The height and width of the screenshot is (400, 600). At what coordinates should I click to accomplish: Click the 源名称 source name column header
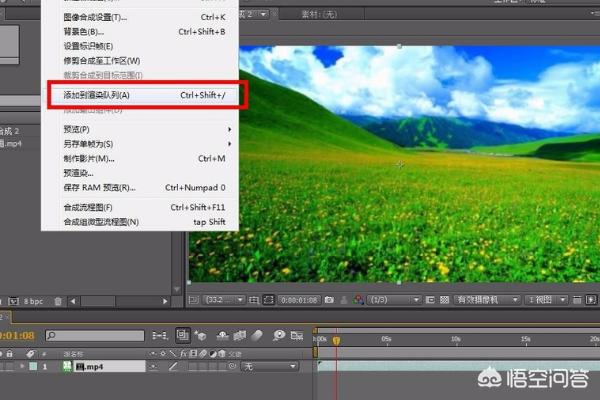73,354
